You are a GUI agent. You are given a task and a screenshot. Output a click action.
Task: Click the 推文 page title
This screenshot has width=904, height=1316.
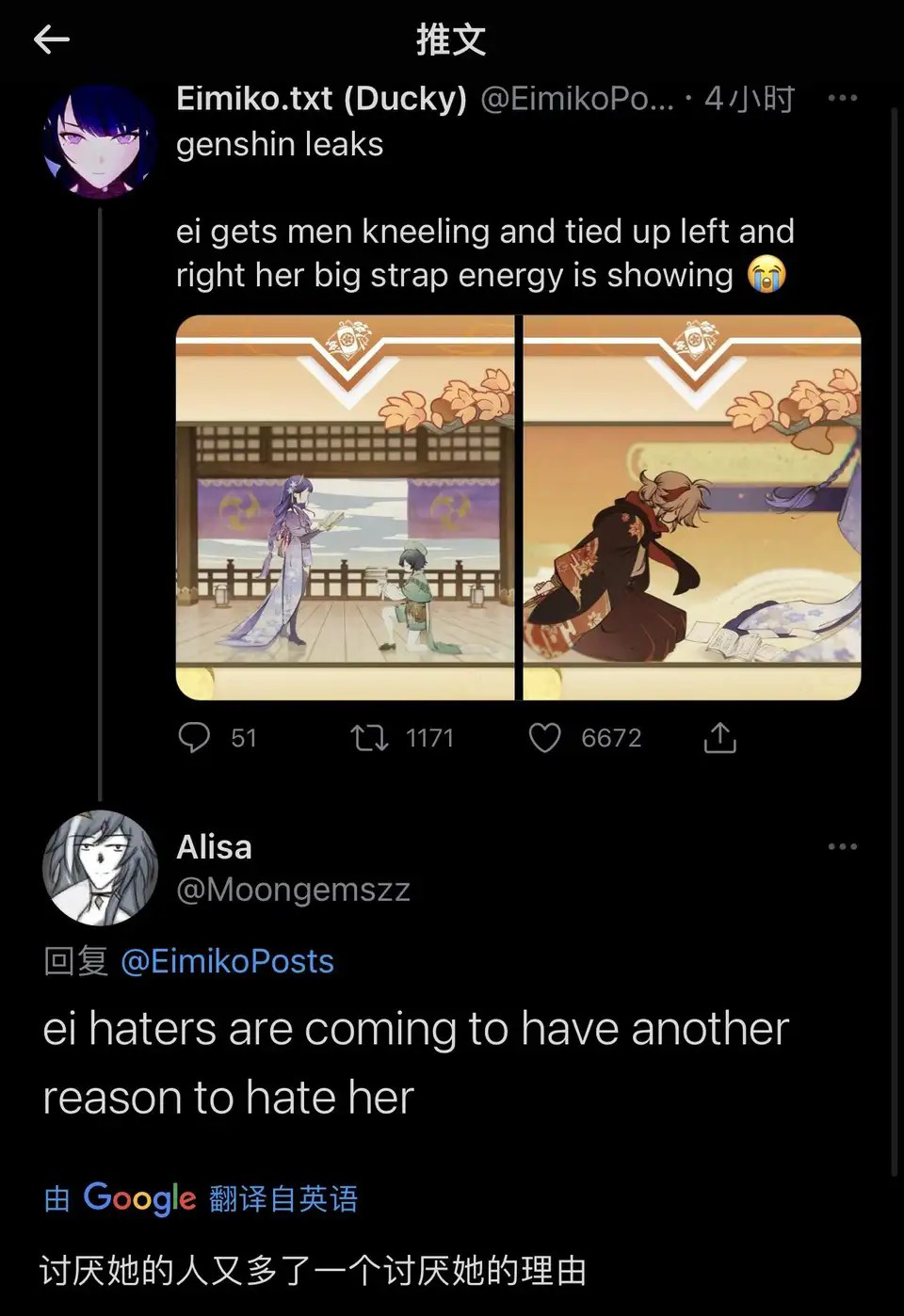[452, 40]
